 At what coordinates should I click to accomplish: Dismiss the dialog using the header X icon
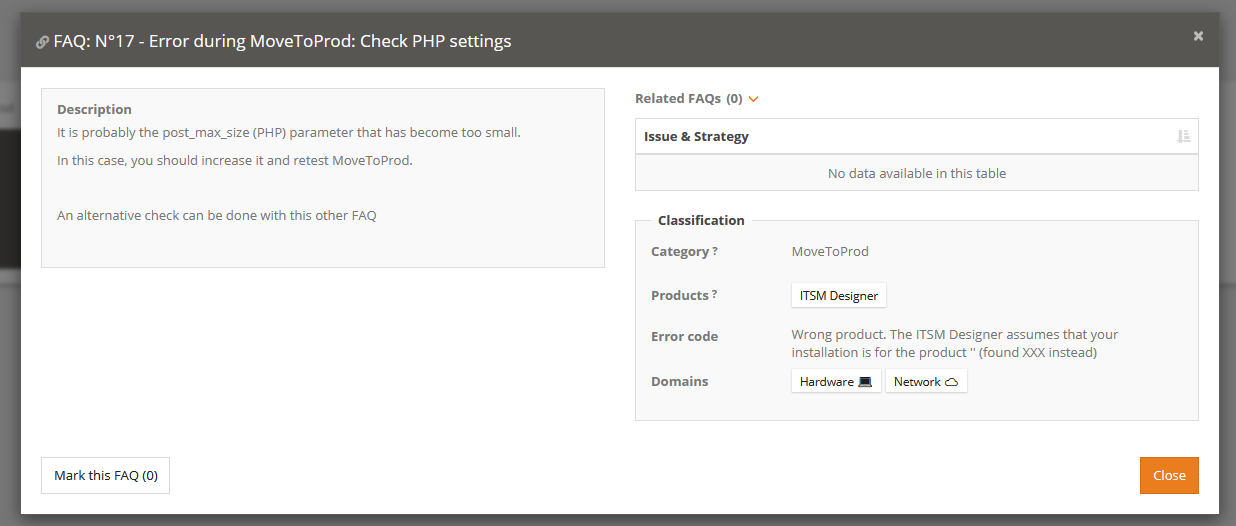(x=1198, y=36)
